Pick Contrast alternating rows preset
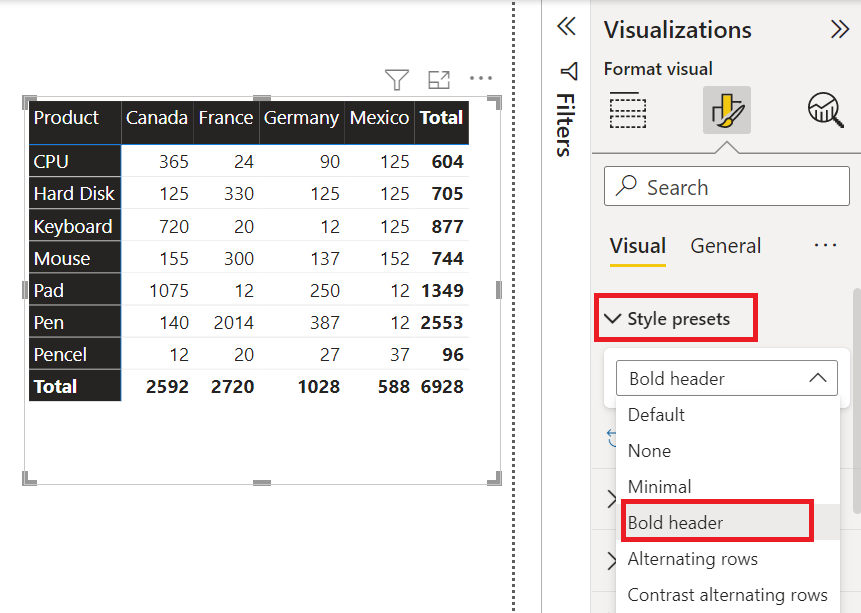 click(x=727, y=595)
